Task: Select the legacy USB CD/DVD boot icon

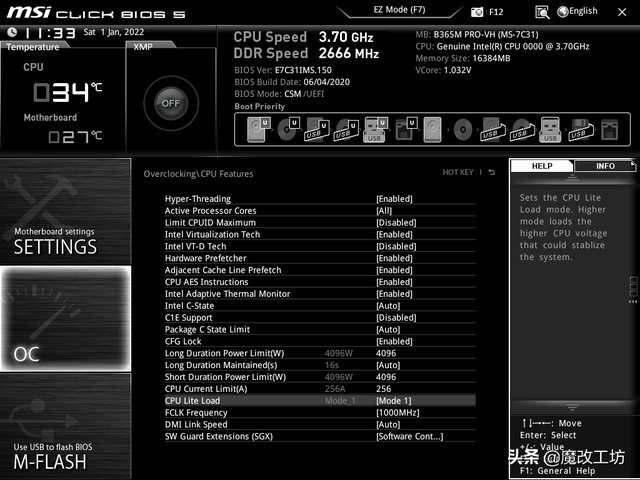Action: (522, 129)
